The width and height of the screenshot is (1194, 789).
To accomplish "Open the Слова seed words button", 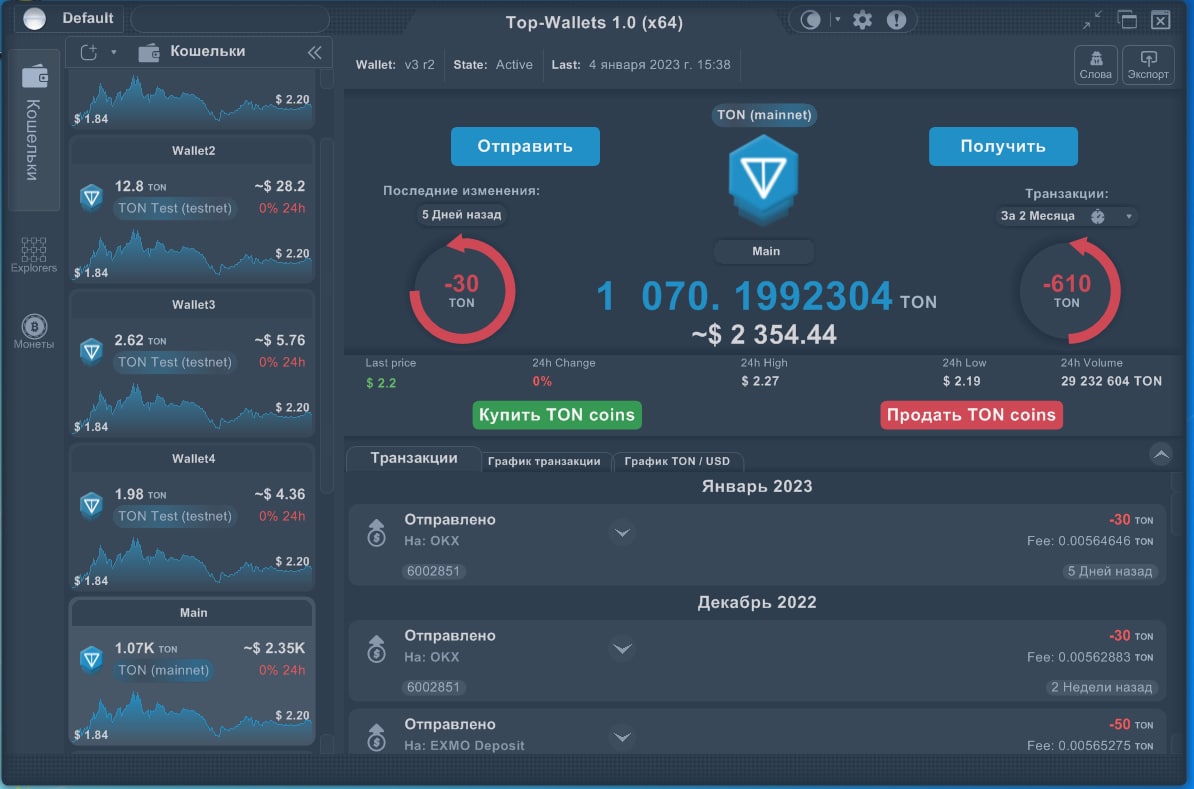I will tap(1096, 65).
